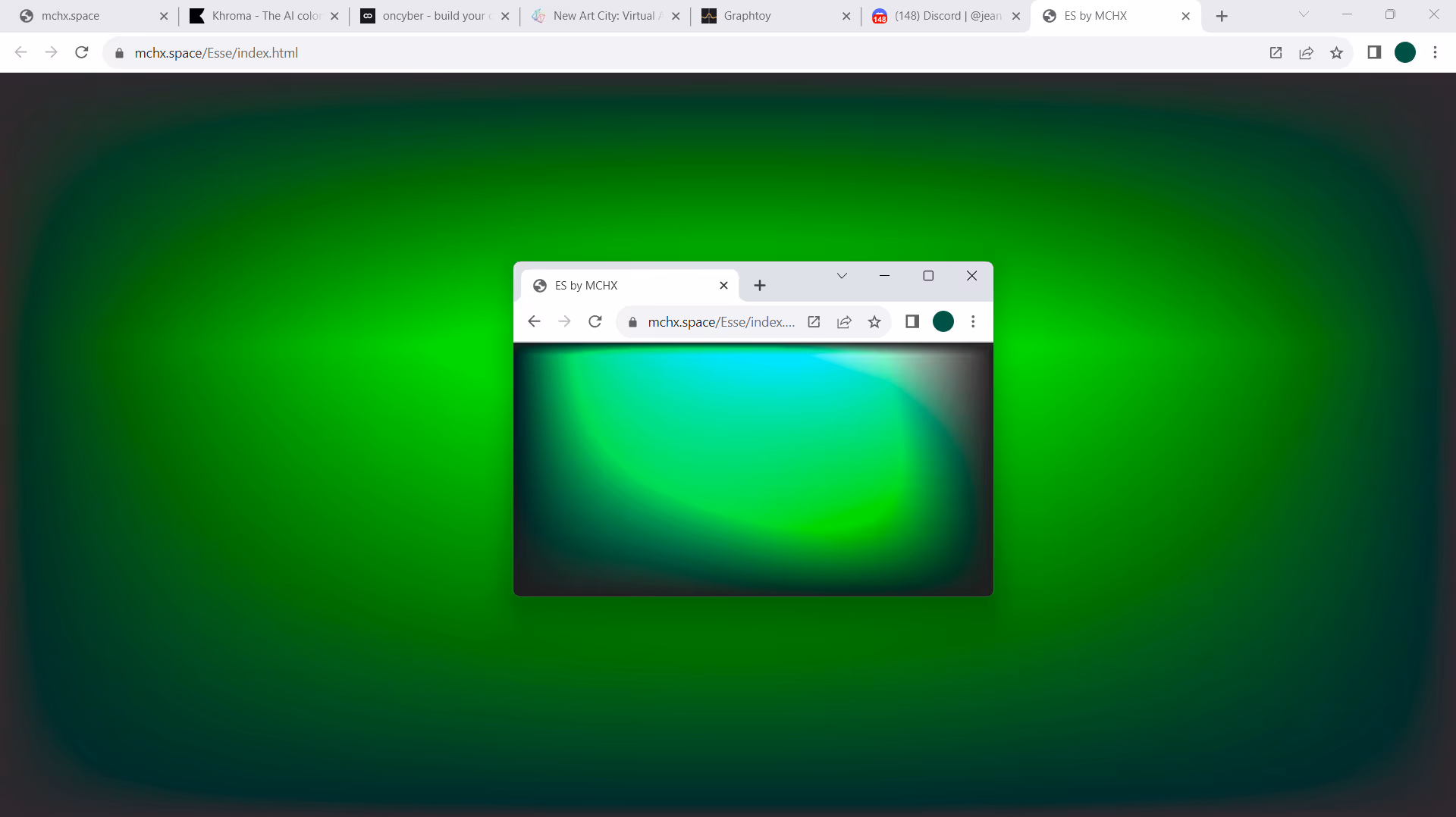Click the green profile avatar in the popup window
The height and width of the screenshot is (817, 1456).
coord(943,322)
